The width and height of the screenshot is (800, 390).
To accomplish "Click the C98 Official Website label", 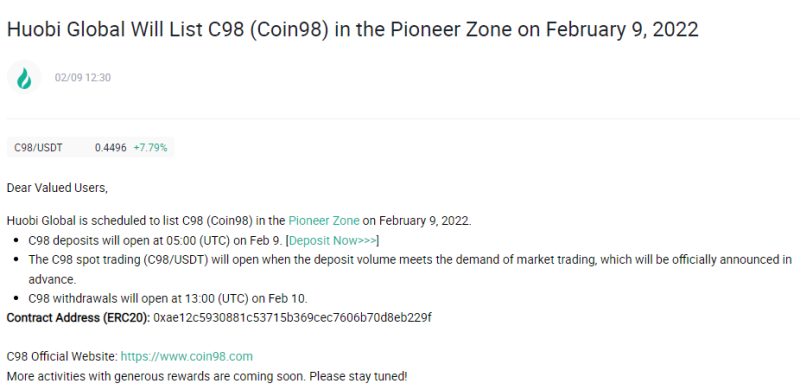I will (x=62, y=356).
